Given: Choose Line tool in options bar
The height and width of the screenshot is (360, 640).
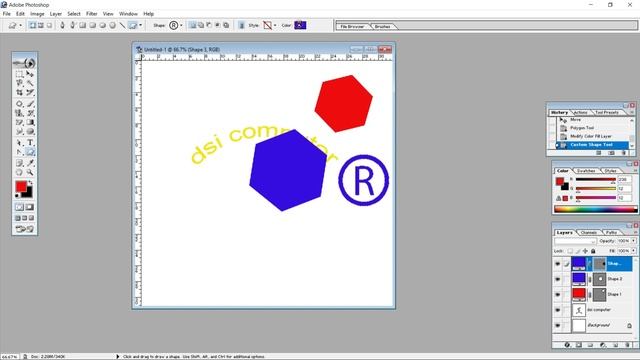Looking at the screenshot, I should tap(122, 25).
